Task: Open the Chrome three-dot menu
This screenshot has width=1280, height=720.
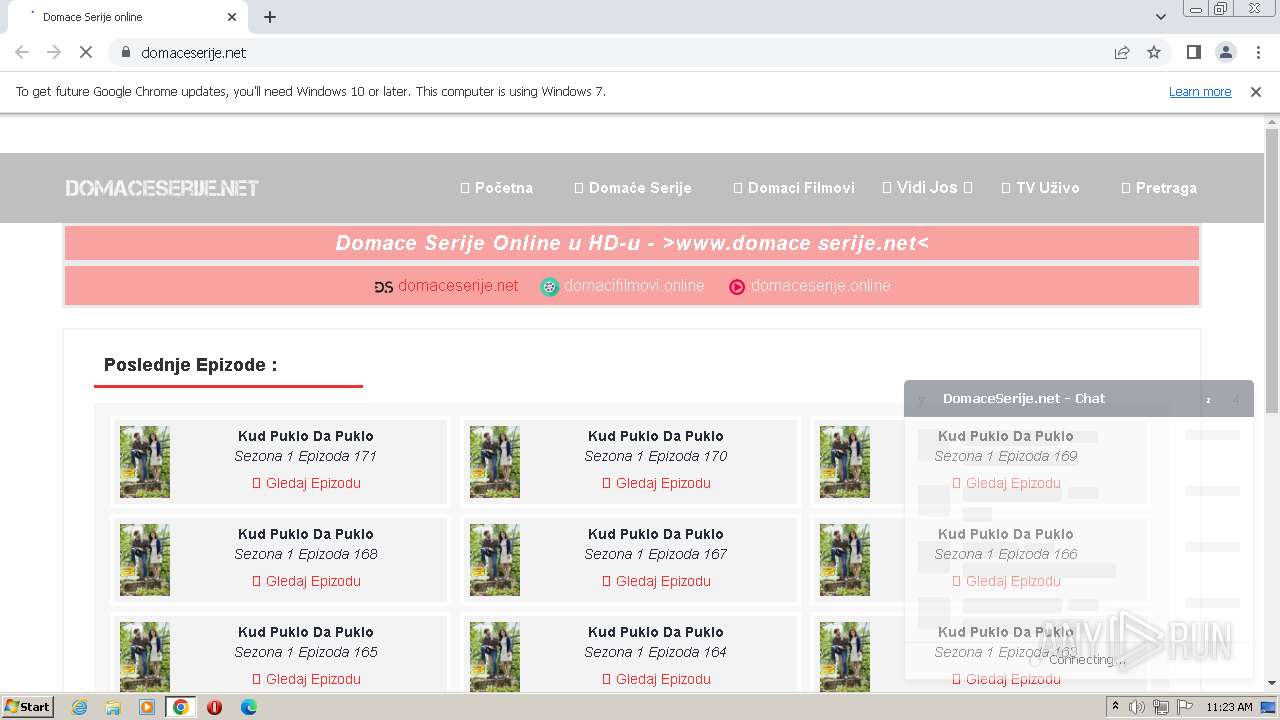Action: click(x=1258, y=52)
